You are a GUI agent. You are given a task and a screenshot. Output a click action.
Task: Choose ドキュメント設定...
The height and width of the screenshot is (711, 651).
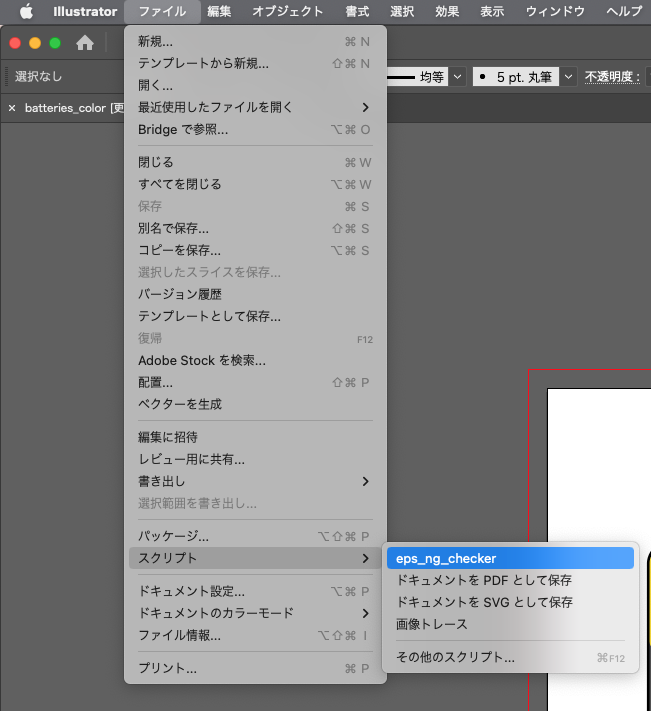tap(255, 591)
